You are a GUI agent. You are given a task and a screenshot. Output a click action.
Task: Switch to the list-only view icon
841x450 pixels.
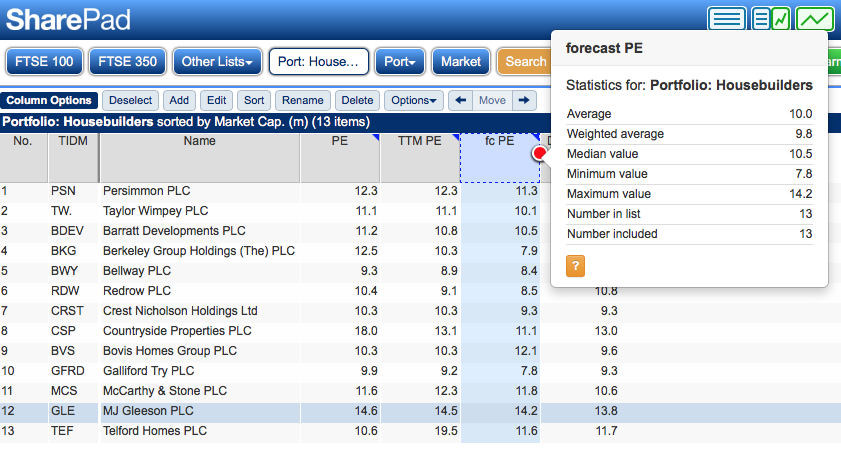click(727, 19)
